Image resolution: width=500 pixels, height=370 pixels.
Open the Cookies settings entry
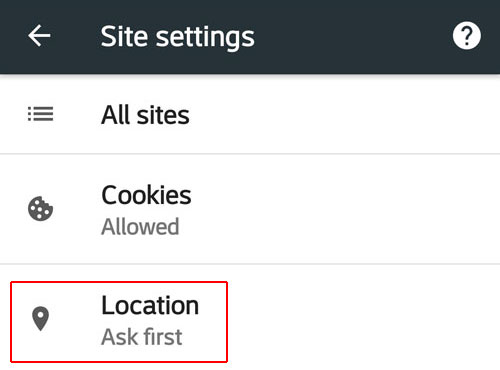[x=250, y=209]
